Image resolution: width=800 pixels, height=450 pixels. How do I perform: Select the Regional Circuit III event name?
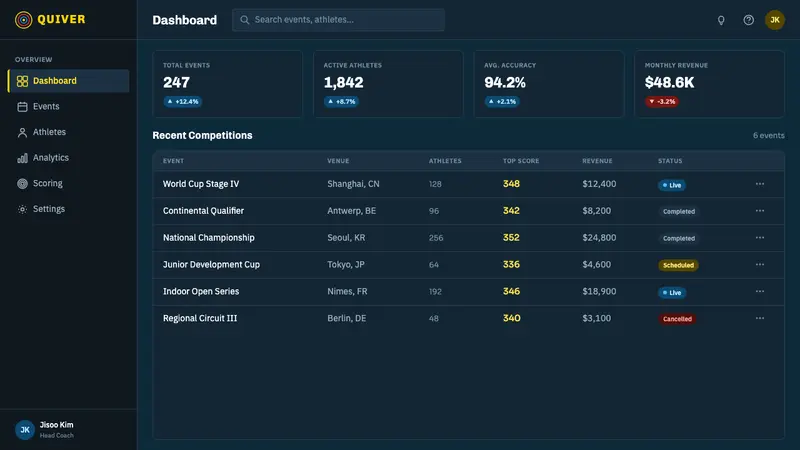coord(200,318)
